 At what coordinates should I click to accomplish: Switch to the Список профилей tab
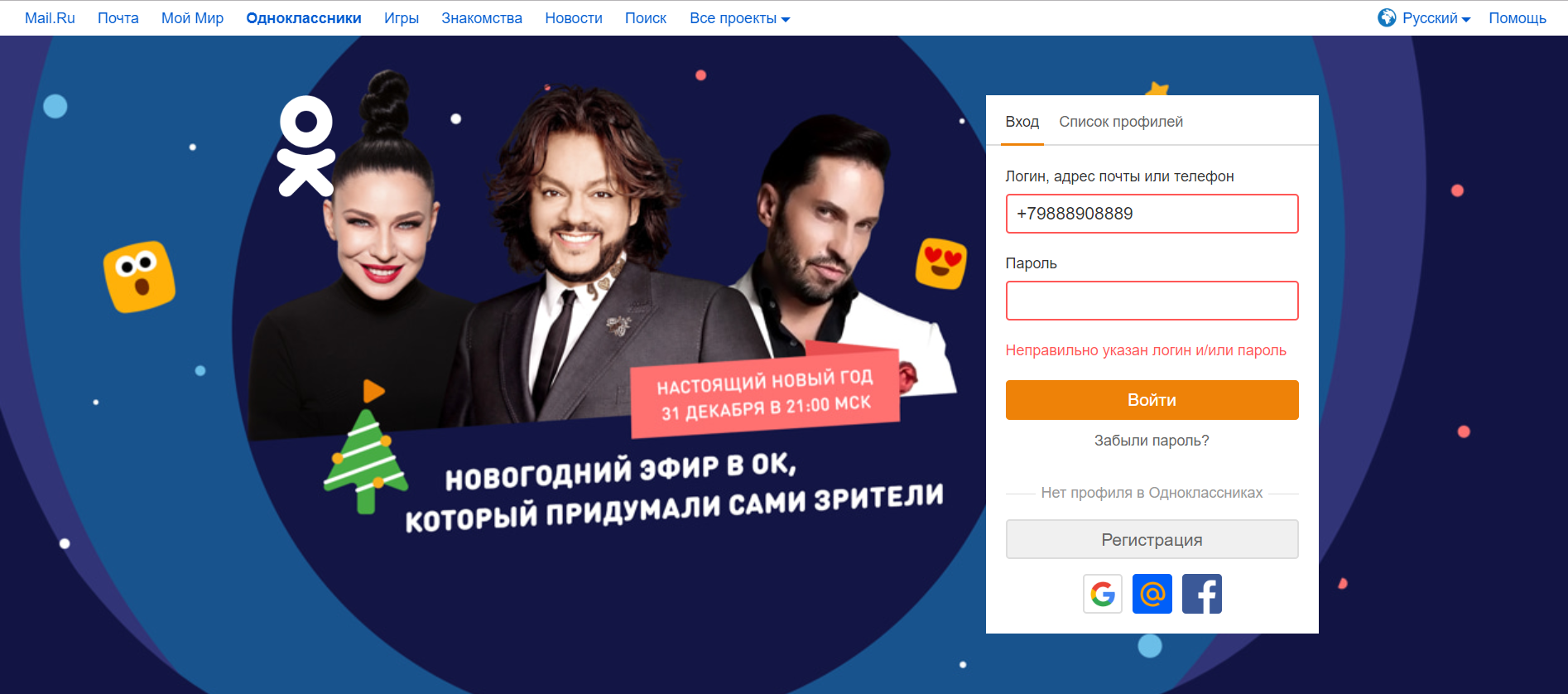tap(1121, 122)
